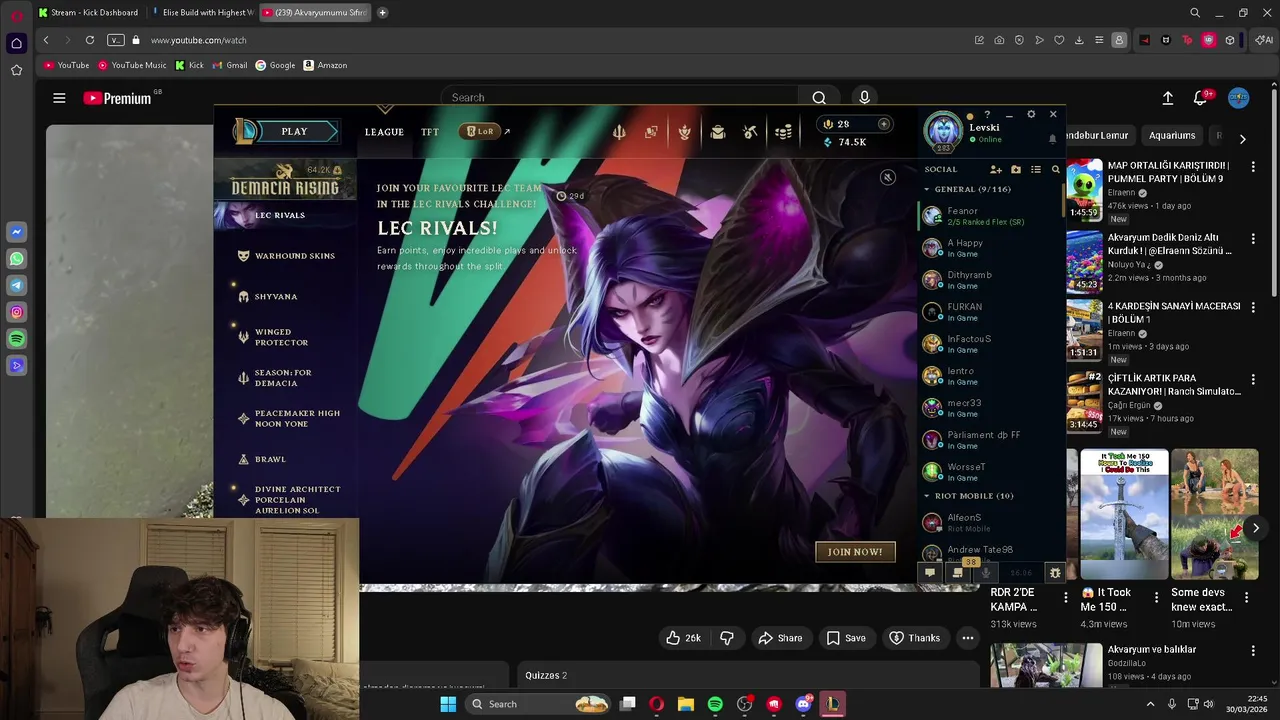Screen dimensions: 1280x720
Task: Open the Store coins icon in League client
Action: click(784, 132)
